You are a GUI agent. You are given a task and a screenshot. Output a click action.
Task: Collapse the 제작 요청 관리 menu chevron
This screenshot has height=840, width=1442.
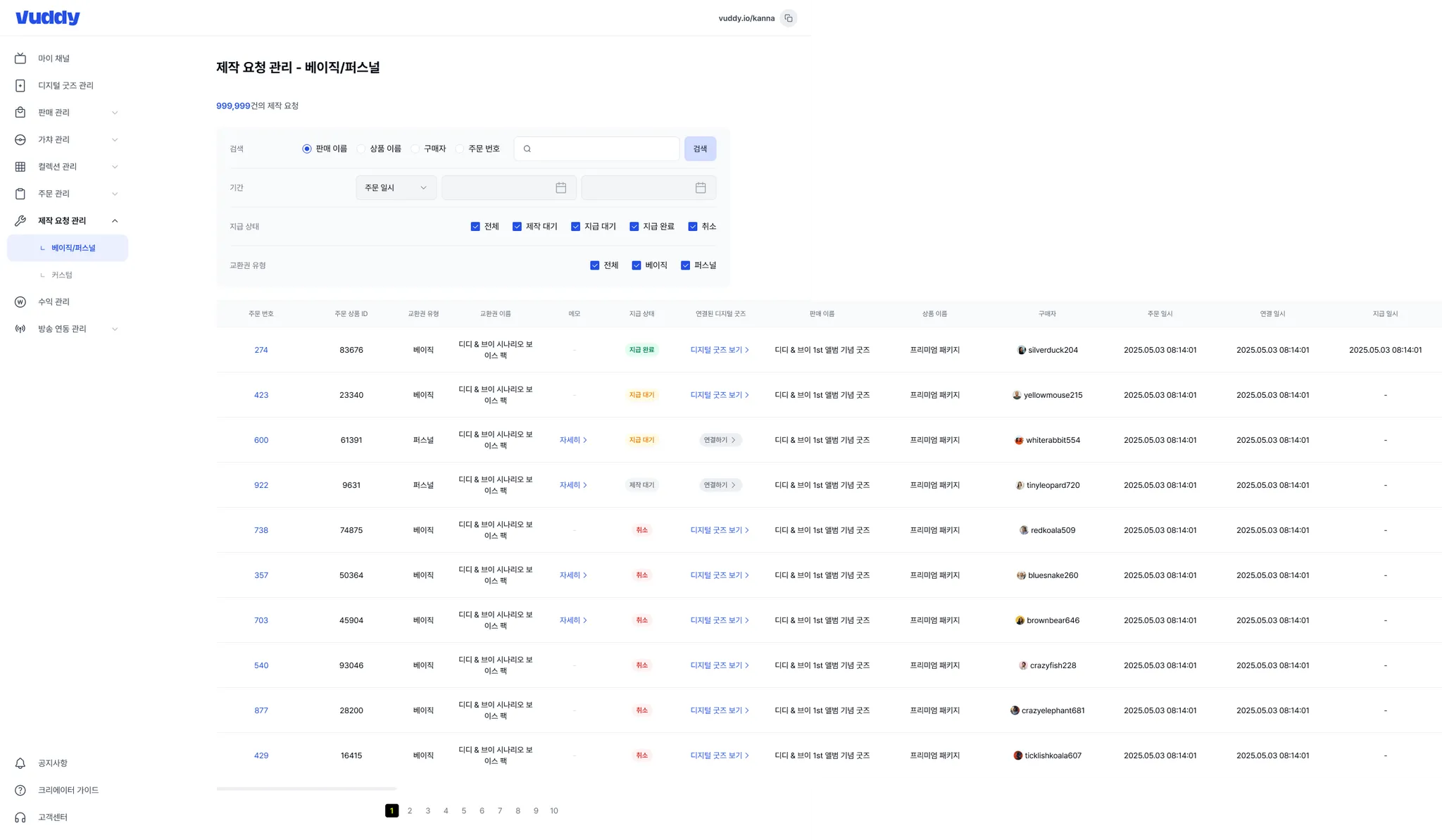pos(115,220)
